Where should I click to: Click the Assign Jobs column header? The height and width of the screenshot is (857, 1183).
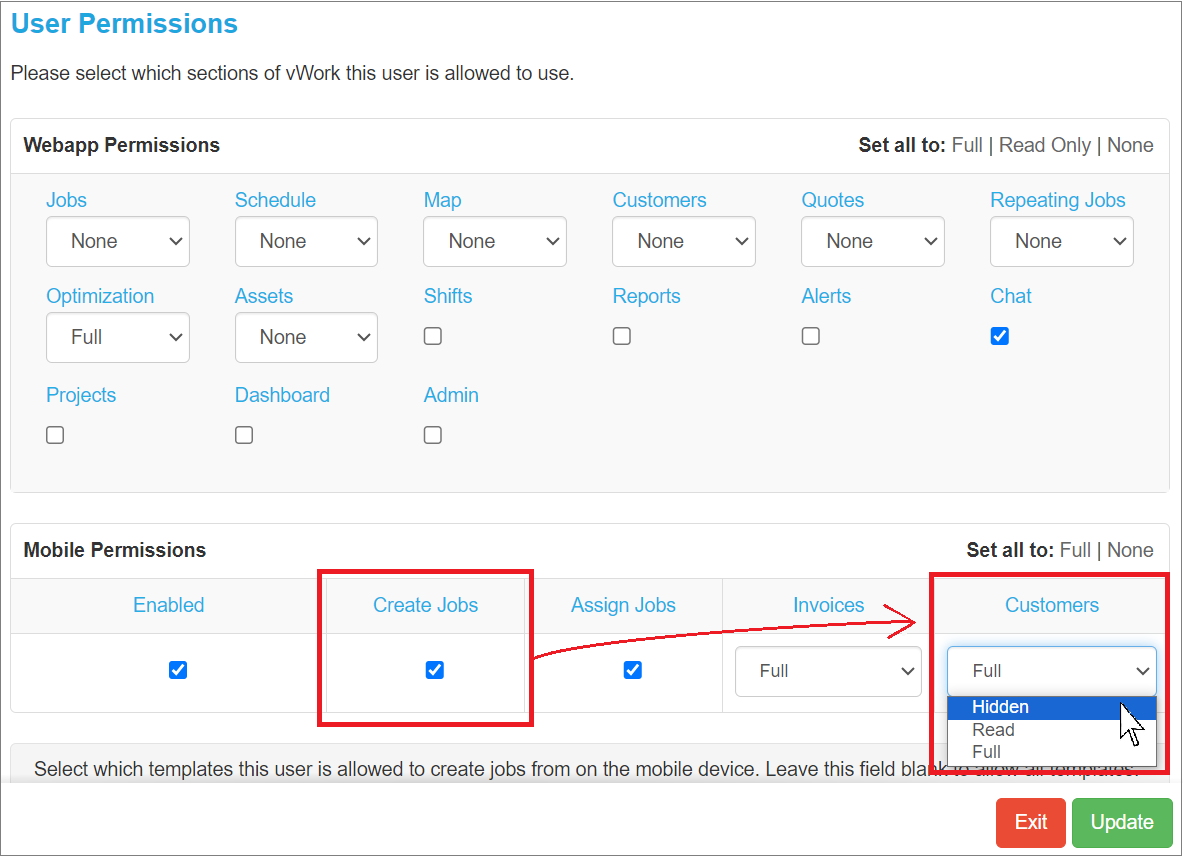tap(623, 605)
